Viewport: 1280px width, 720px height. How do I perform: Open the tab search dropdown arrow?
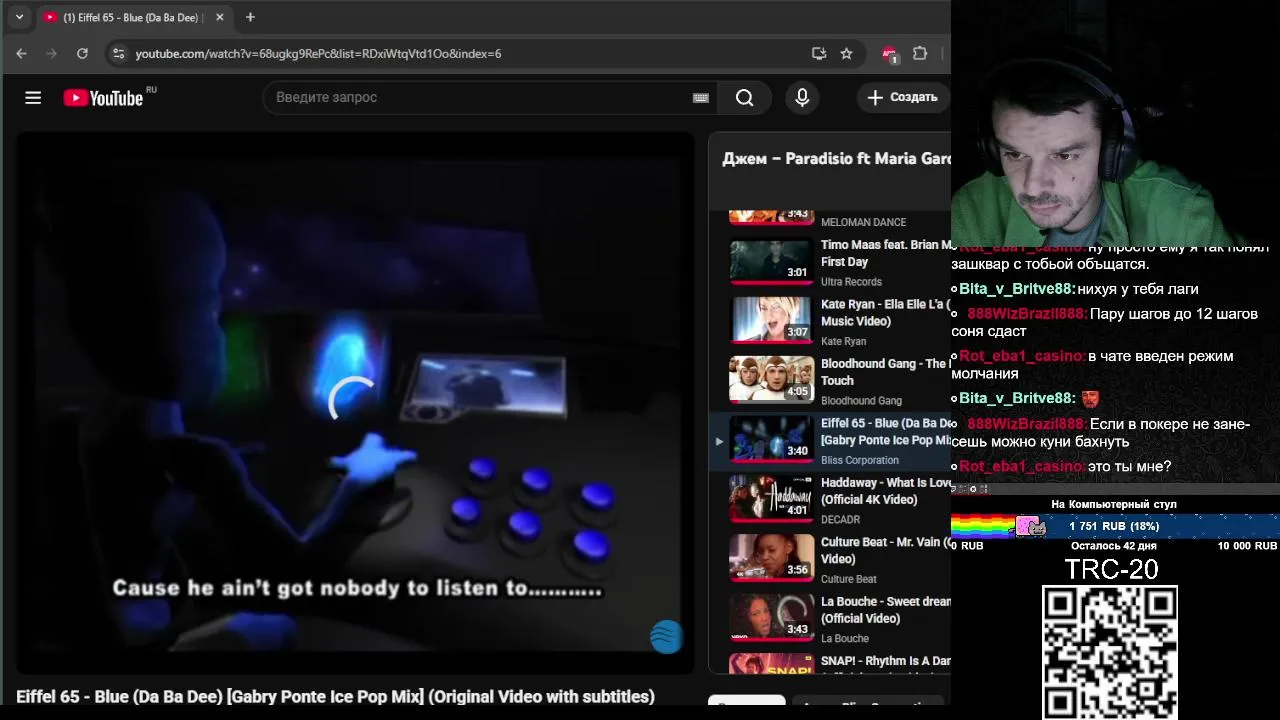click(x=19, y=17)
